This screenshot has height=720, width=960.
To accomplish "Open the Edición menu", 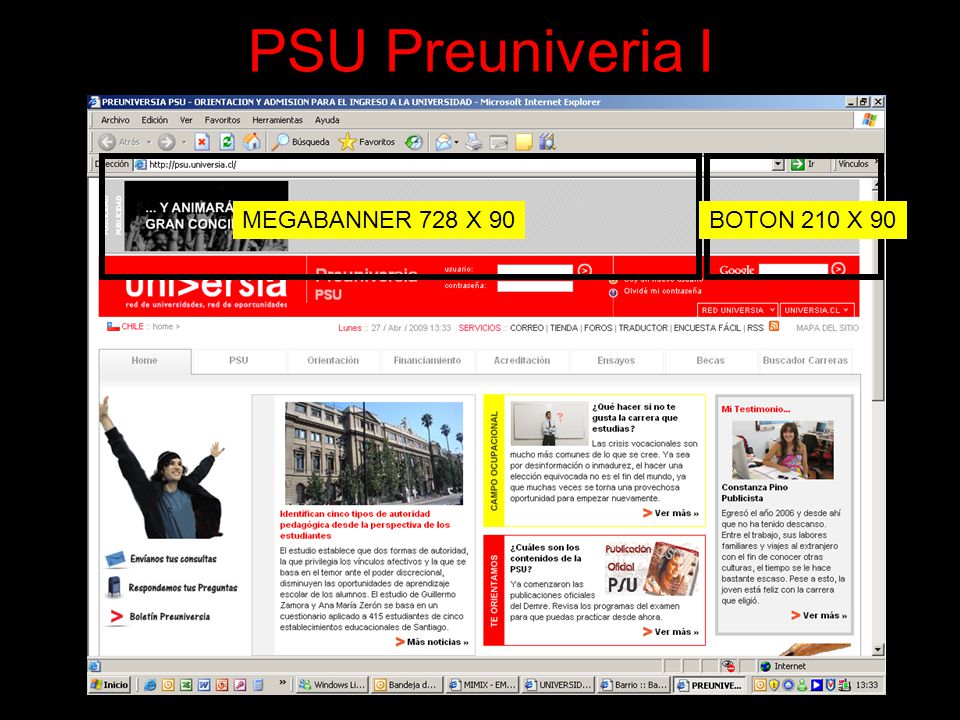I will 154,120.
